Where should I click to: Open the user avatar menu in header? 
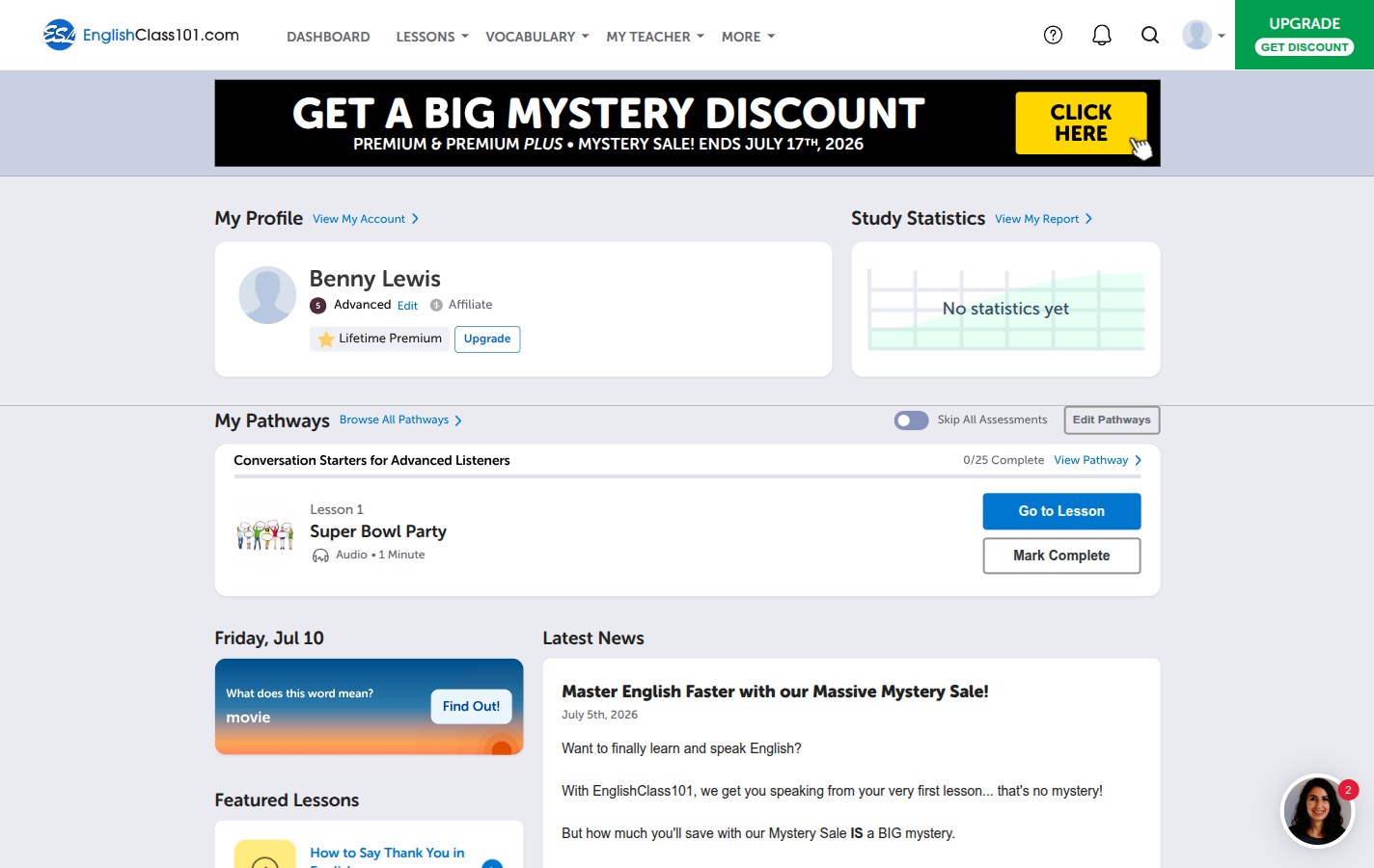point(1202,35)
